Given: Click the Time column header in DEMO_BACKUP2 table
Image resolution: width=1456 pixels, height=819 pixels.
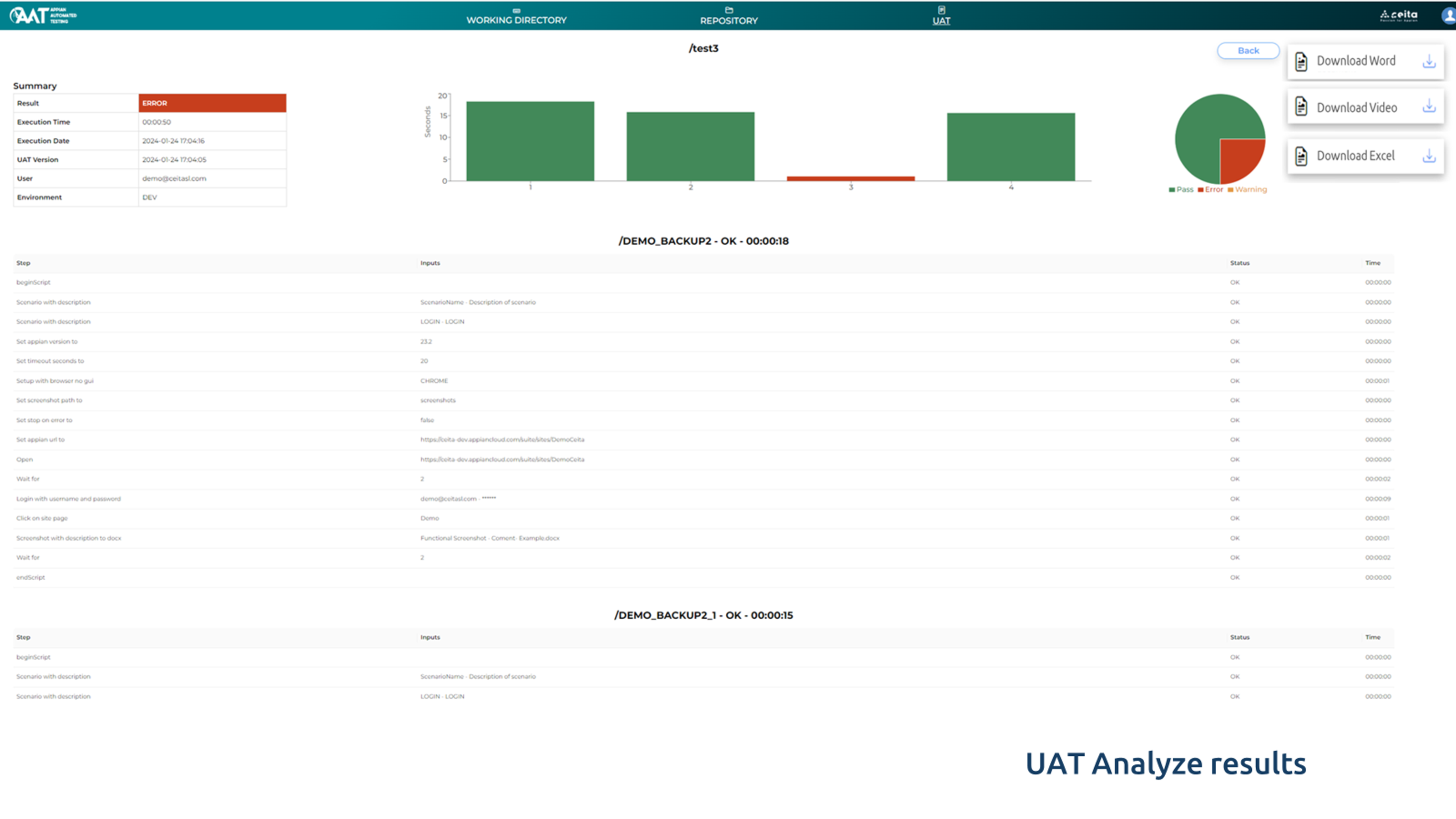Looking at the screenshot, I should coord(1372,263).
